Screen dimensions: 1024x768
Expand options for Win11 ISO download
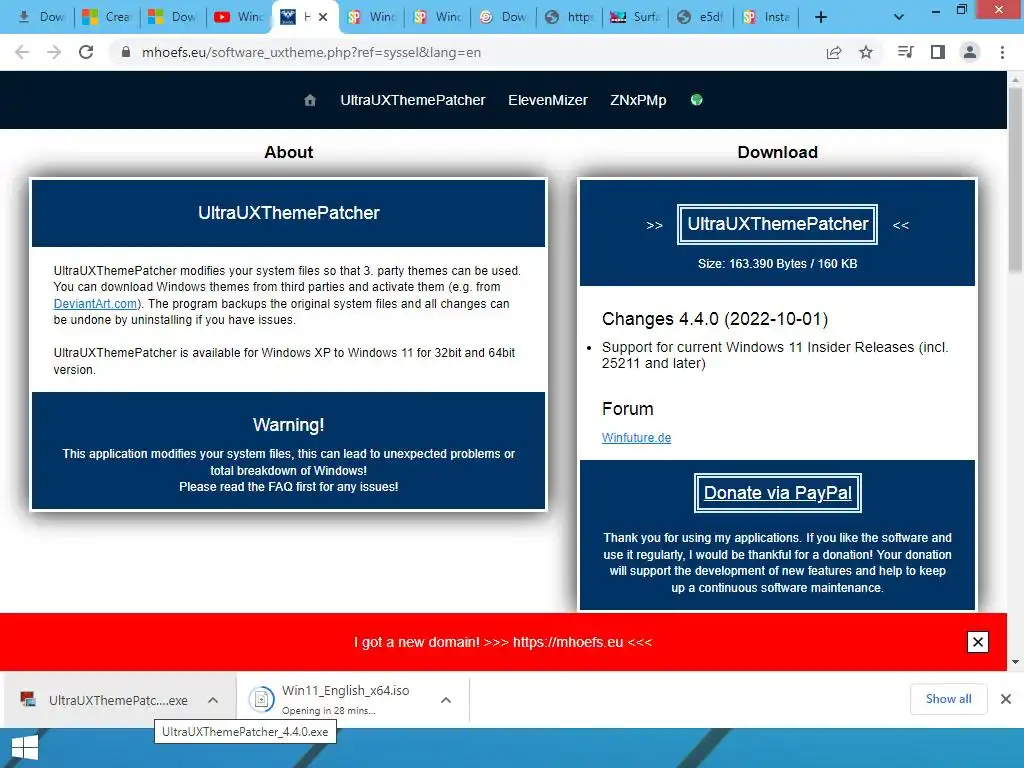point(446,700)
